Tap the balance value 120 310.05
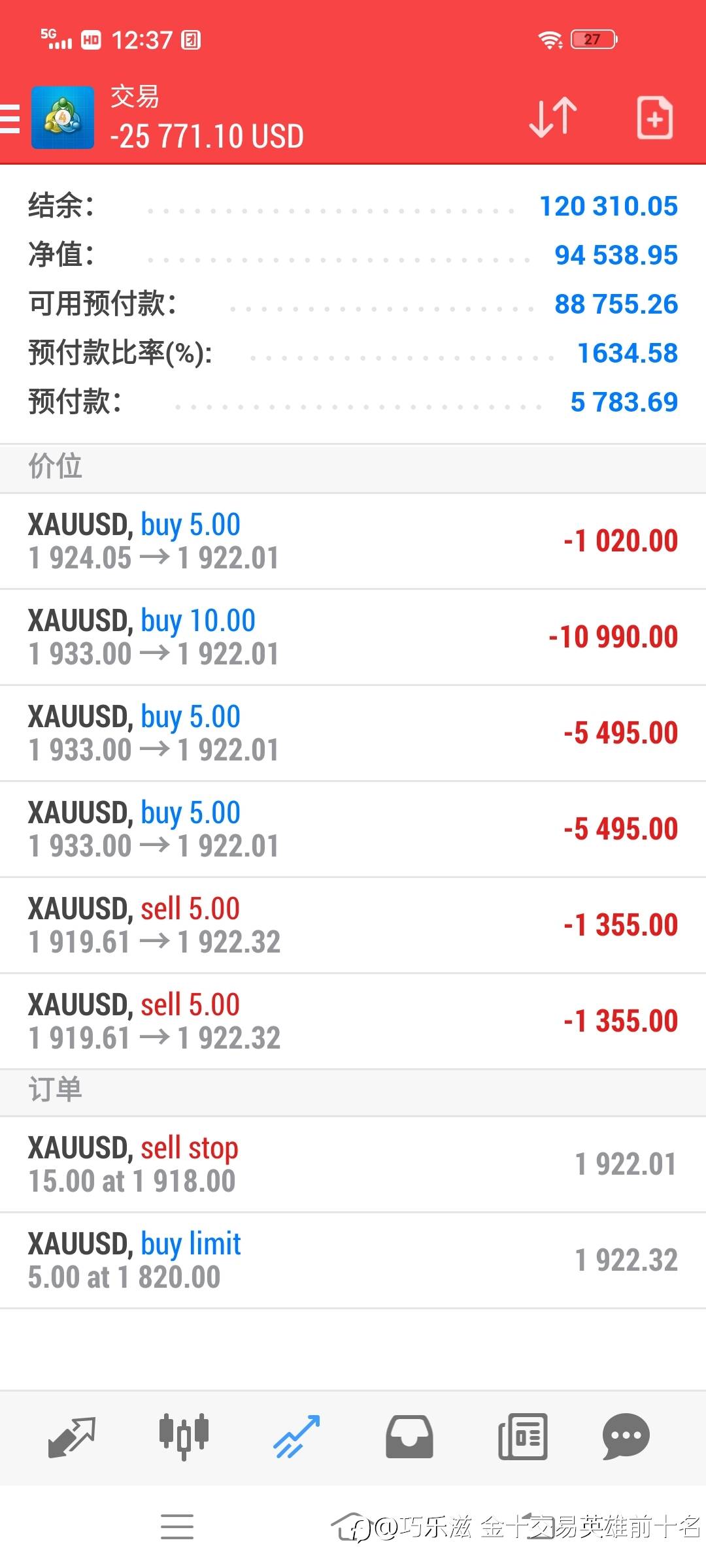The width and height of the screenshot is (706, 1568). click(x=609, y=206)
